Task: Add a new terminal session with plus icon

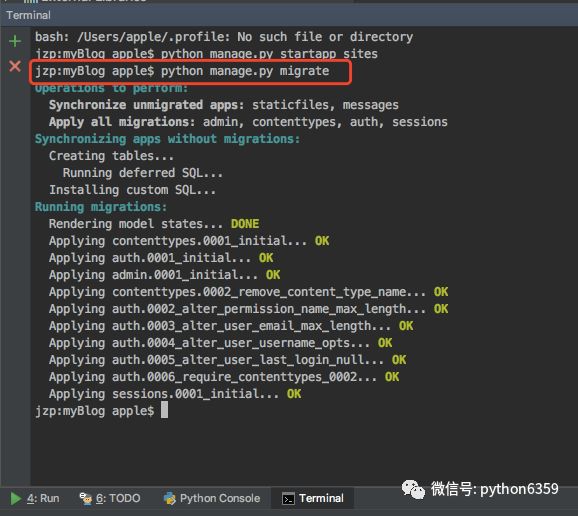Action: (15, 41)
